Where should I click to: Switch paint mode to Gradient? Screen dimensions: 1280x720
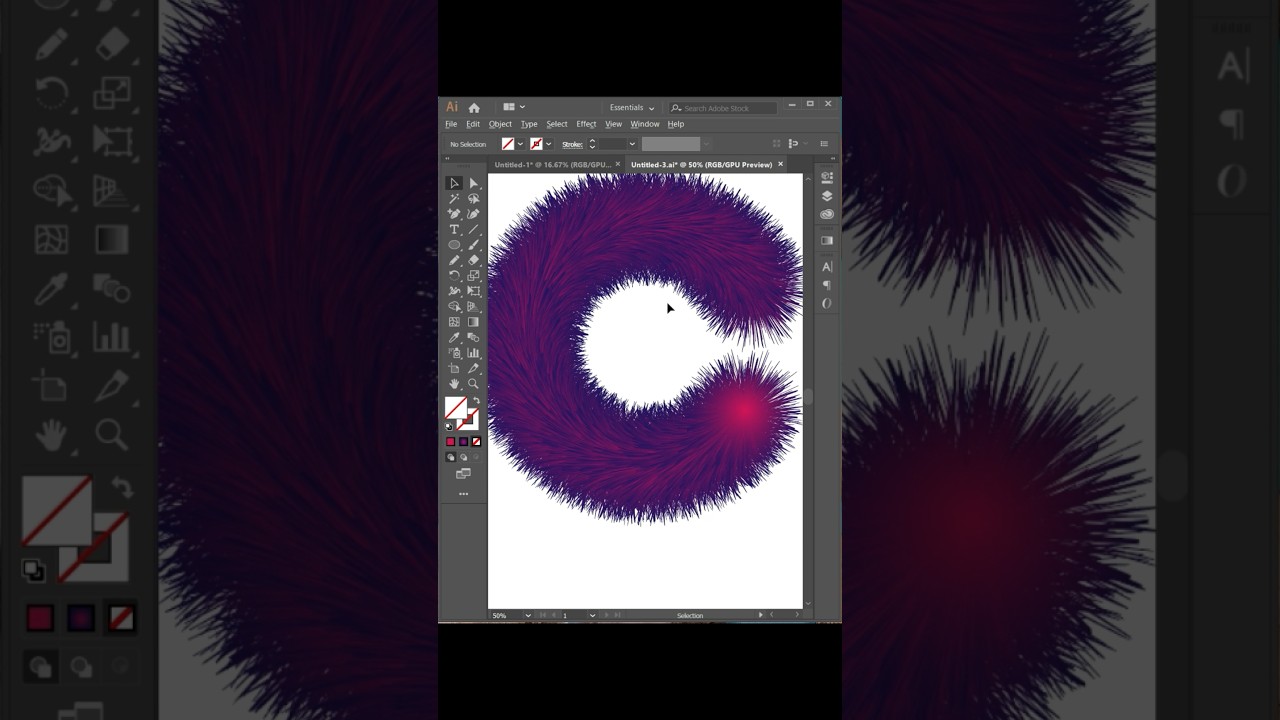(463, 441)
